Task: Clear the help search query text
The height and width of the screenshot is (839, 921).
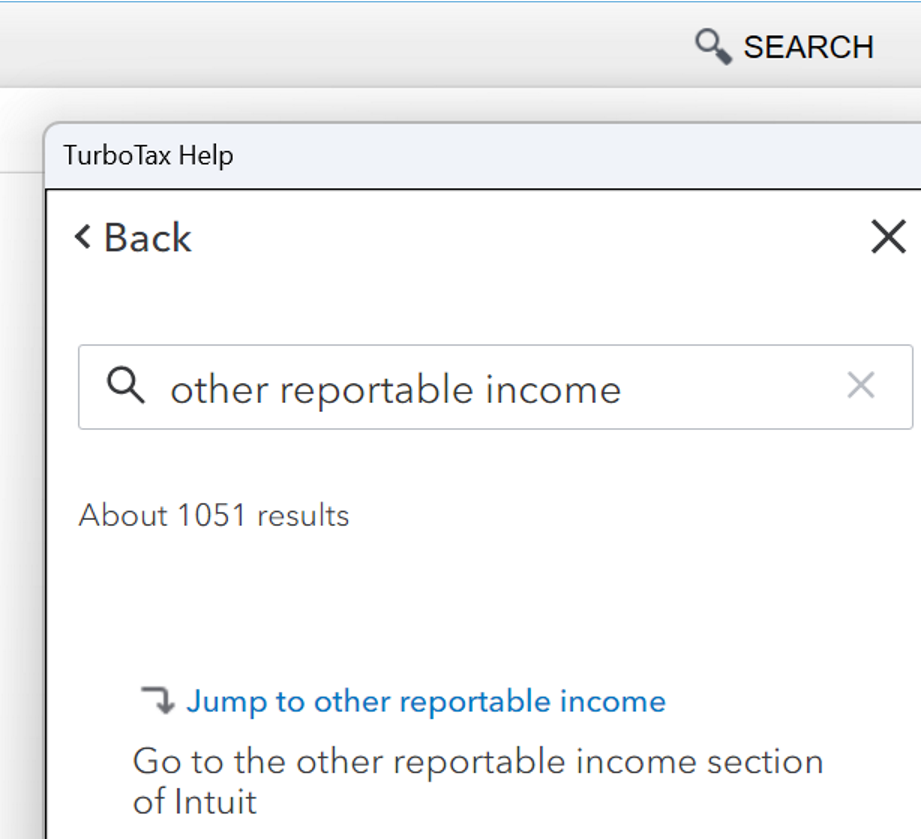Action: click(860, 386)
